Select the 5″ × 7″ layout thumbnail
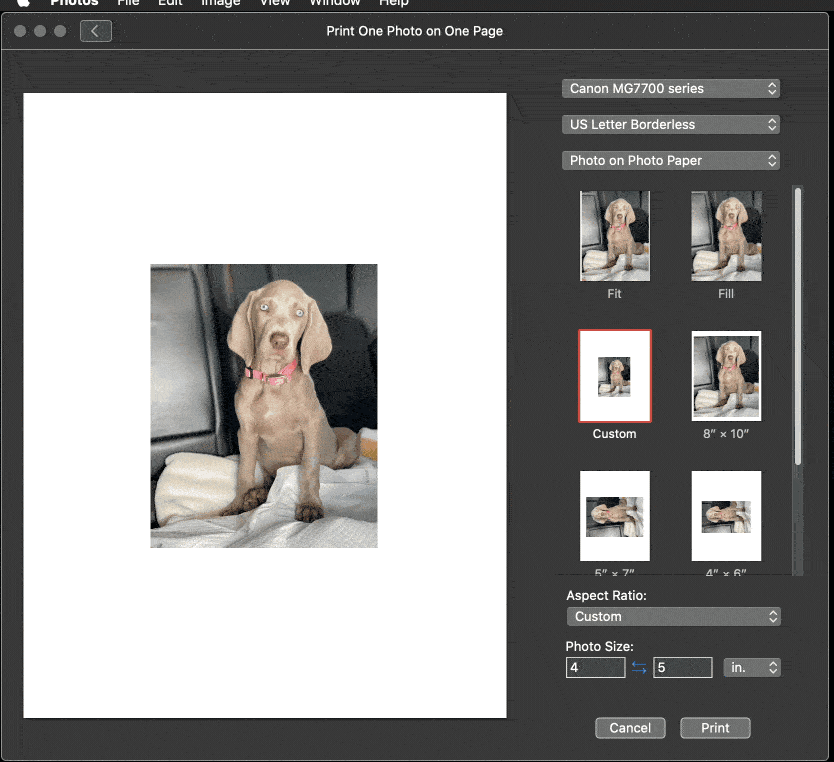This screenshot has height=762, width=834. pyautogui.click(x=614, y=516)
